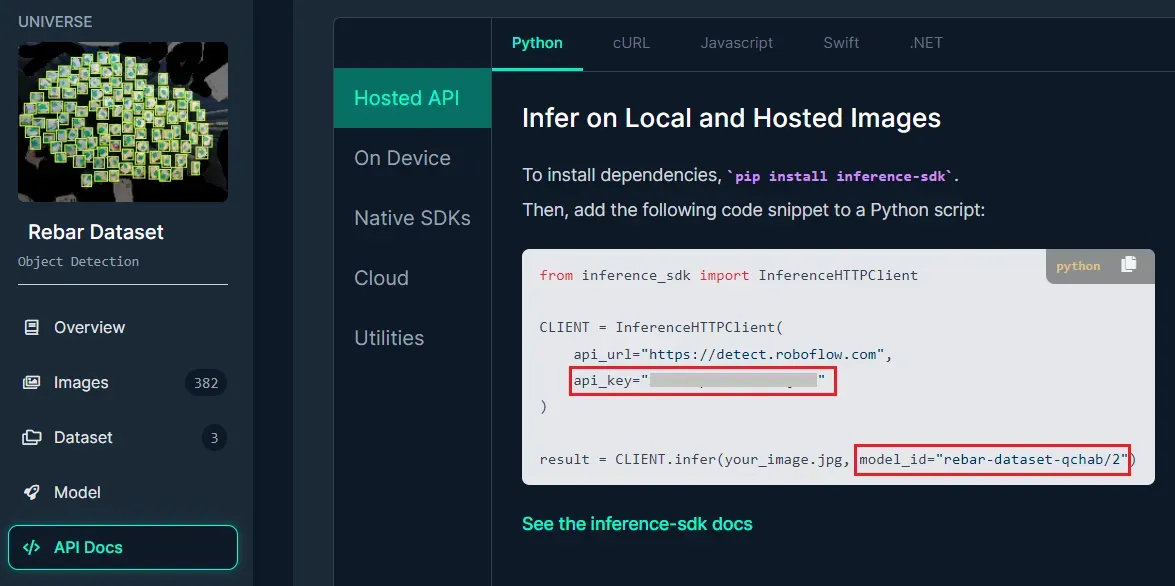Viewport: 1175px width, 586px height.
Task: Click the 'from inference_sdk import' code line
Action: point(728,275)
